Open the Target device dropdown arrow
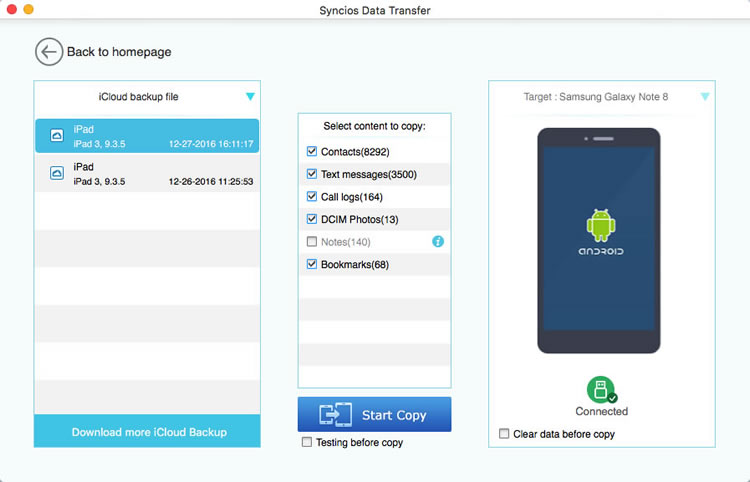 point(705,97)
